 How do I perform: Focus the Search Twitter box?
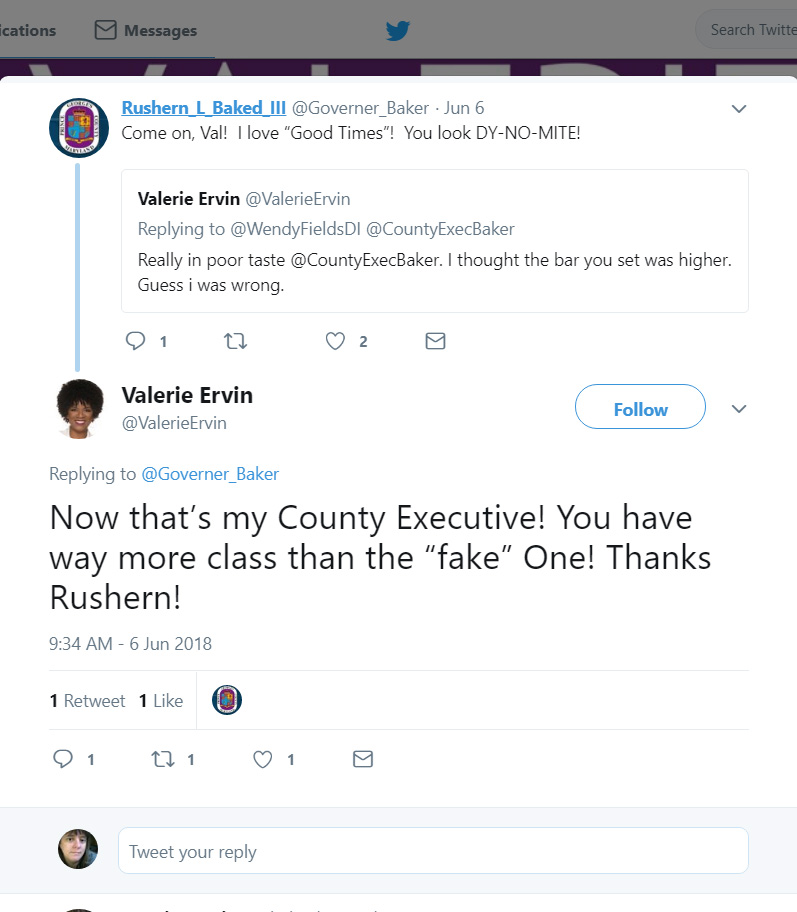coord(750,30)
